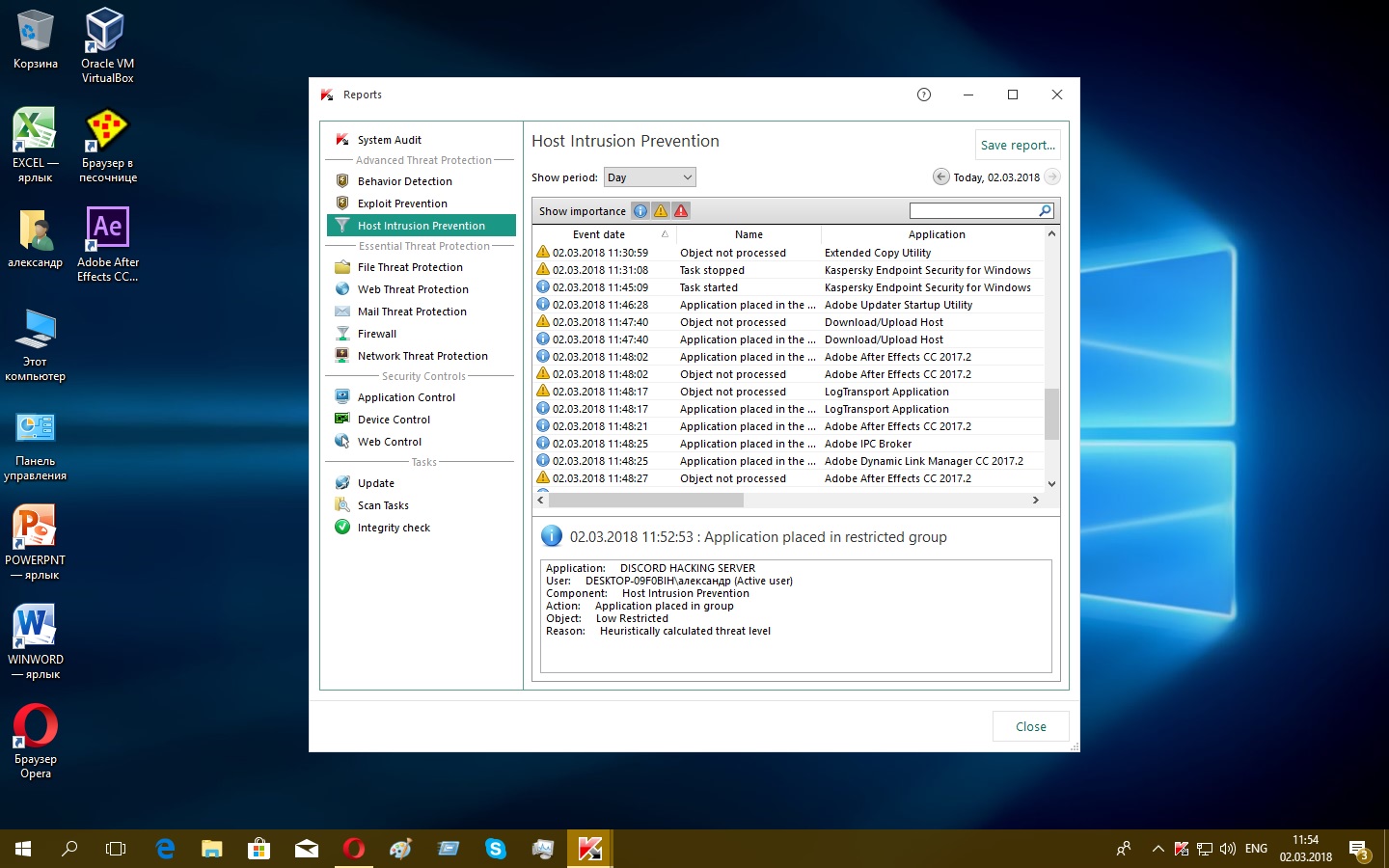This screenshot has width=1389, height=868.
Task: Toggle the warning events importance filter
Action: click(661, 211)
